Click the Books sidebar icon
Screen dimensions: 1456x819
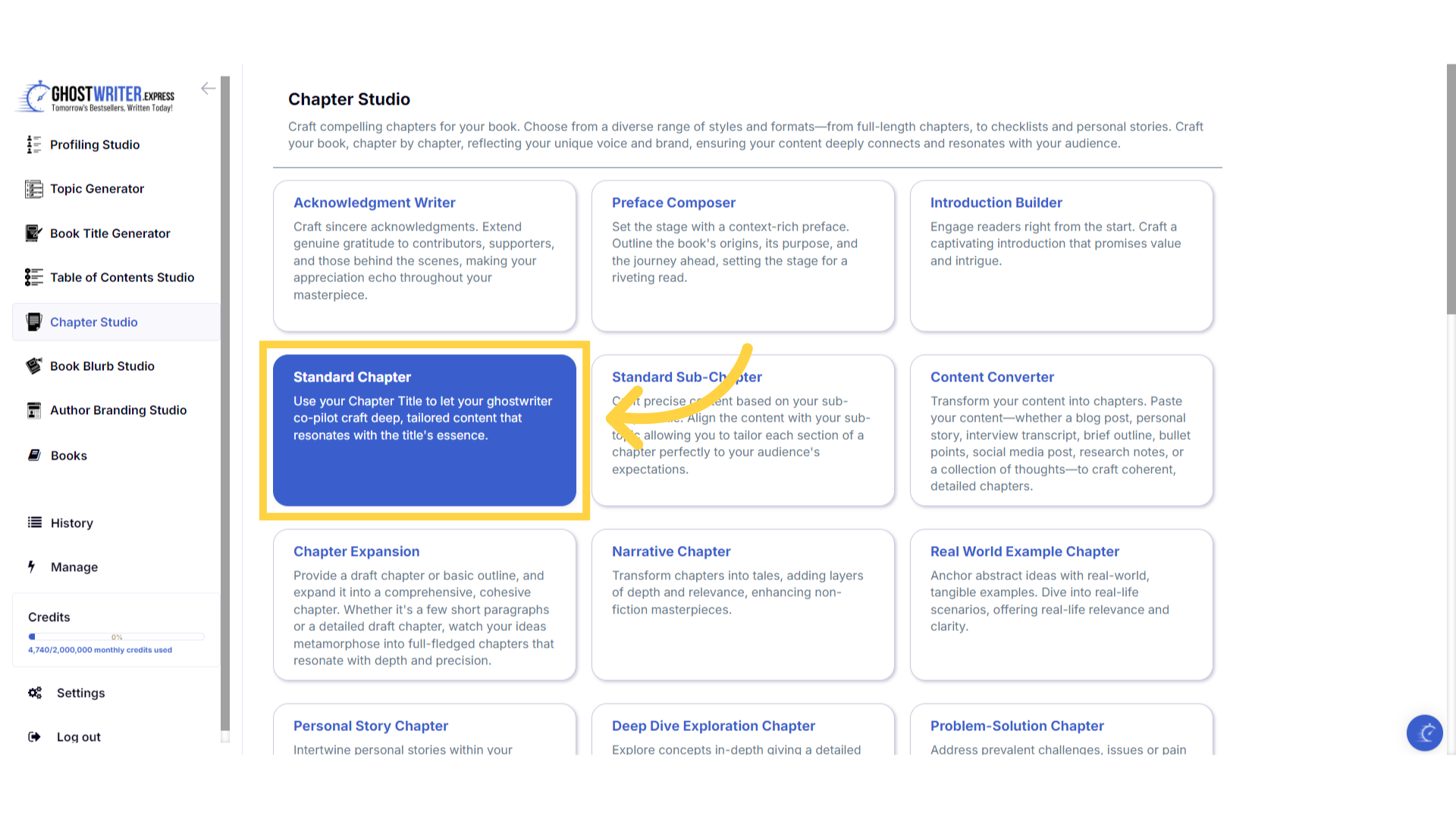[34, 455]
